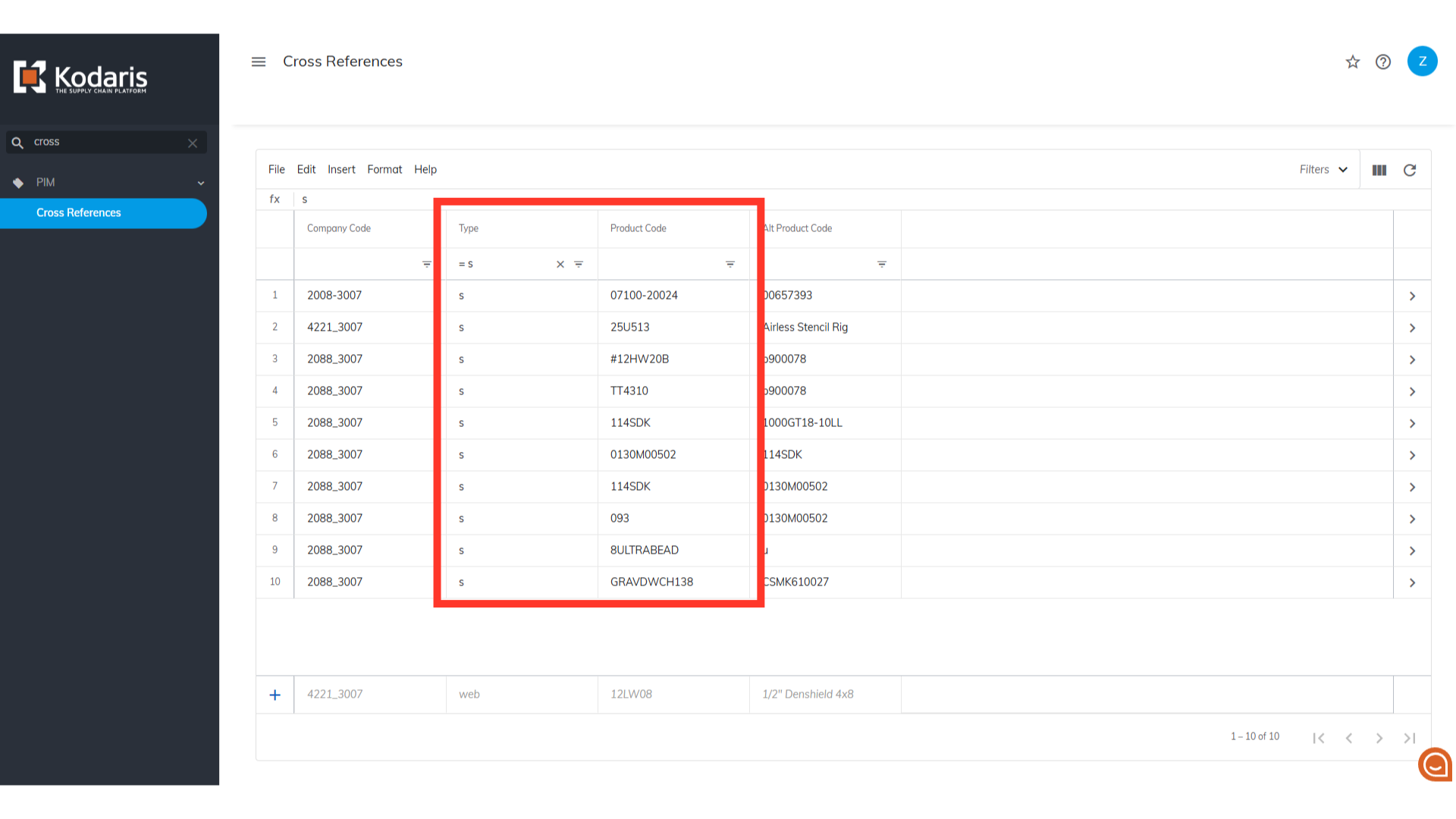Collapse the PIM sidebar section
1456x819 pixels.
click(x=201, y=183)
